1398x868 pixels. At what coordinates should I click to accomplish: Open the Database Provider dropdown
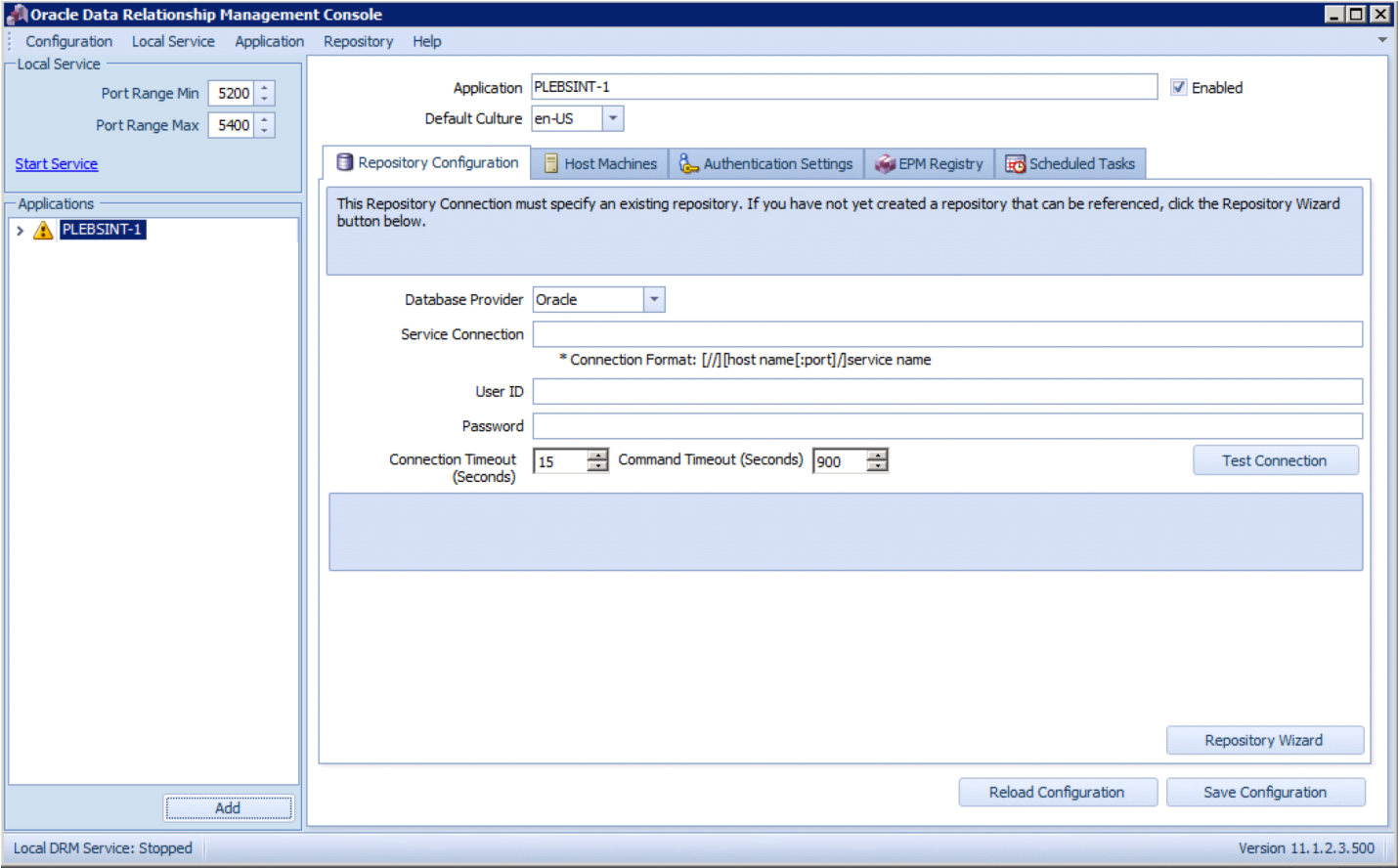[x=654, y=299]
